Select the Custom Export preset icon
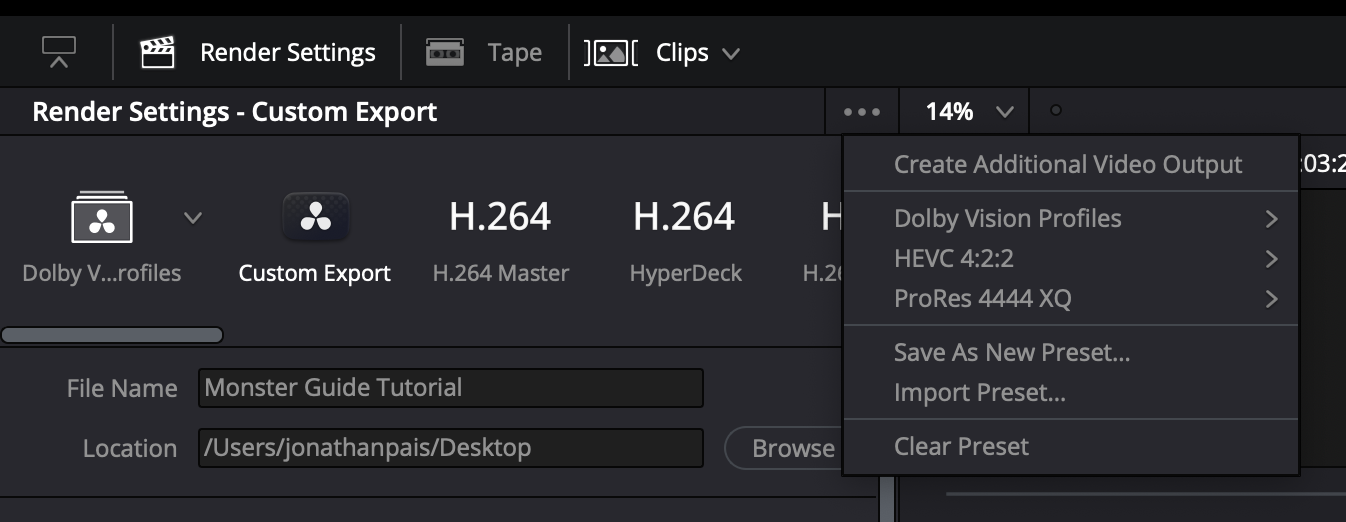The image size is (1346, 522). pyautogui.click(x=315, y=217)
